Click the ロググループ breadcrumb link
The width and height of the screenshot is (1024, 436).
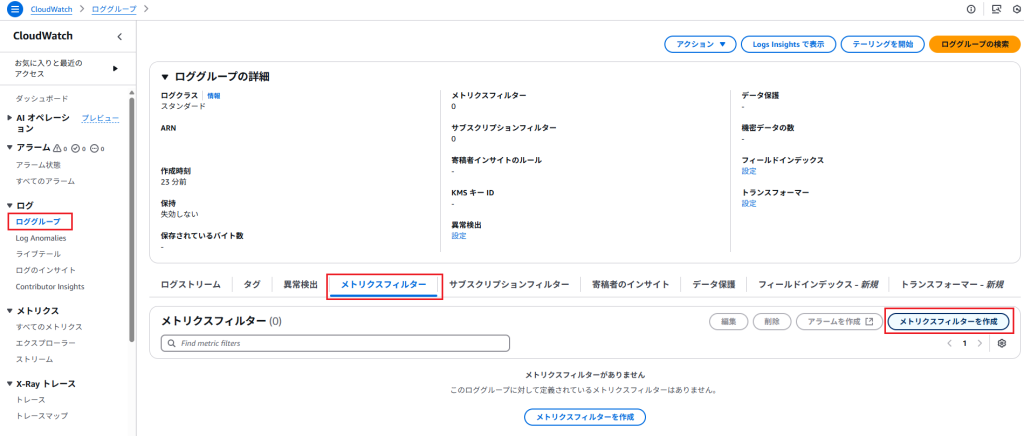coord(114,9)
